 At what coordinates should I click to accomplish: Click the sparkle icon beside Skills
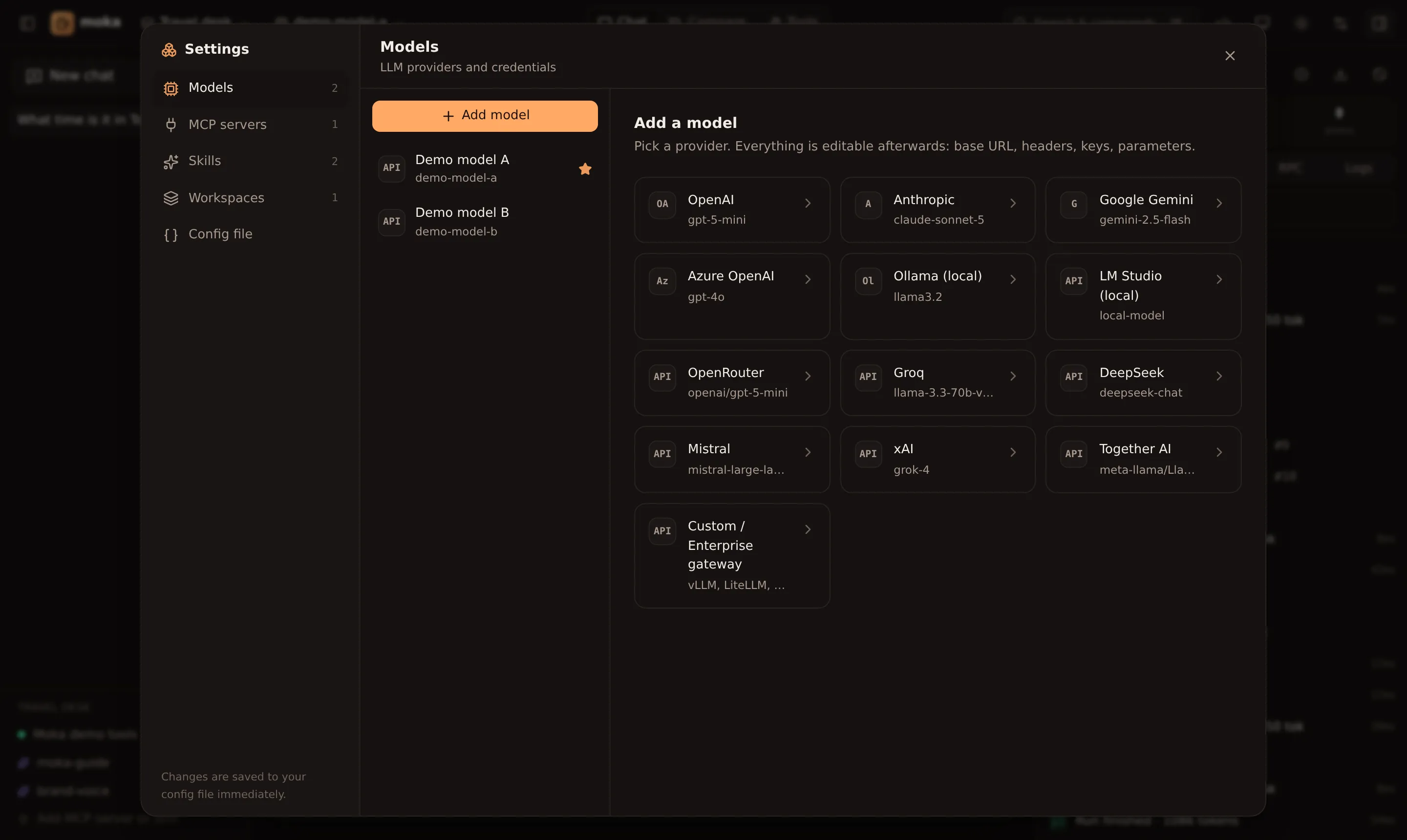click(171, 162)
